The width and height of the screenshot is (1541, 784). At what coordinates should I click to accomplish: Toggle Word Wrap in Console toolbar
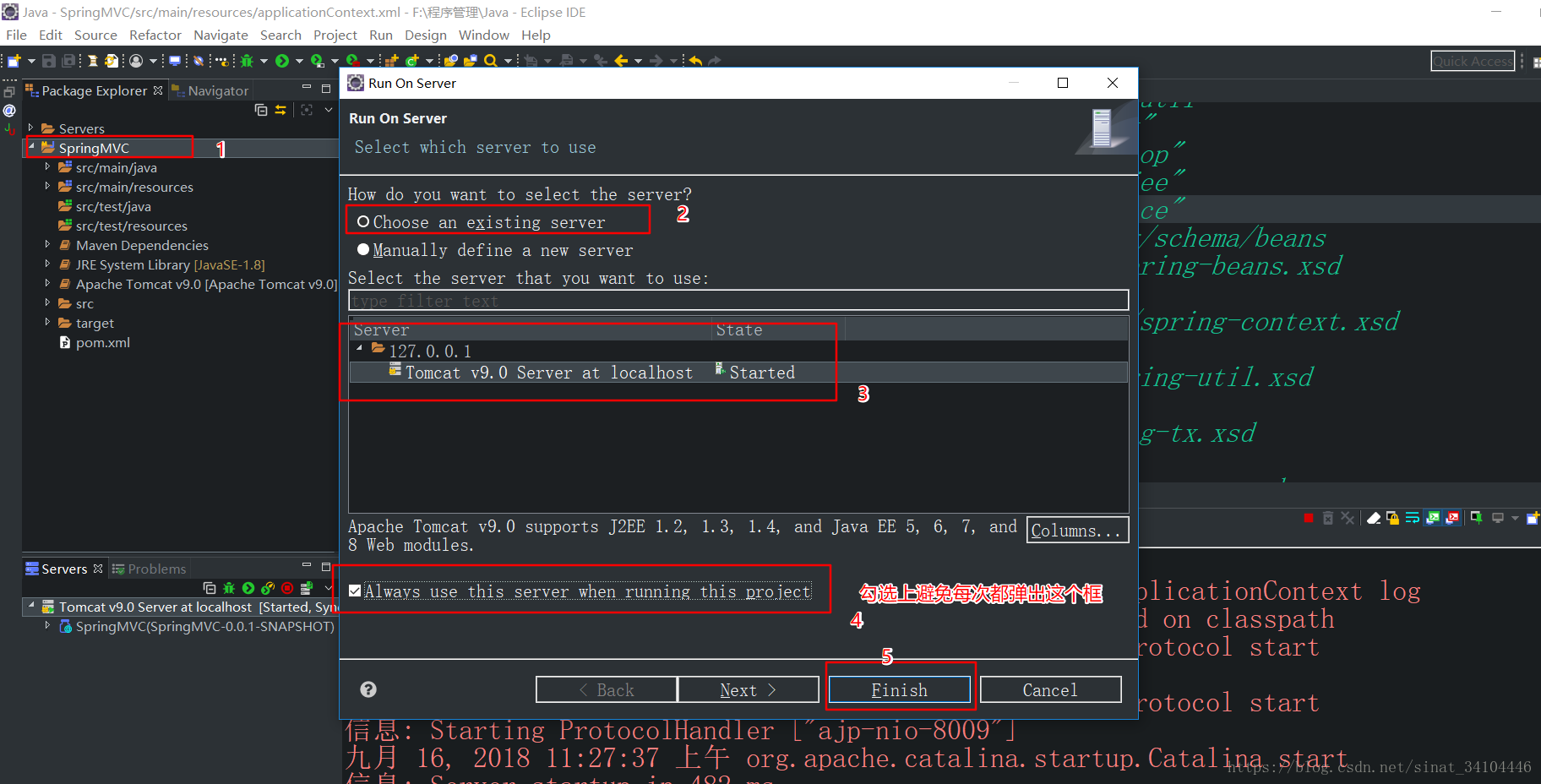point(1413,518)
